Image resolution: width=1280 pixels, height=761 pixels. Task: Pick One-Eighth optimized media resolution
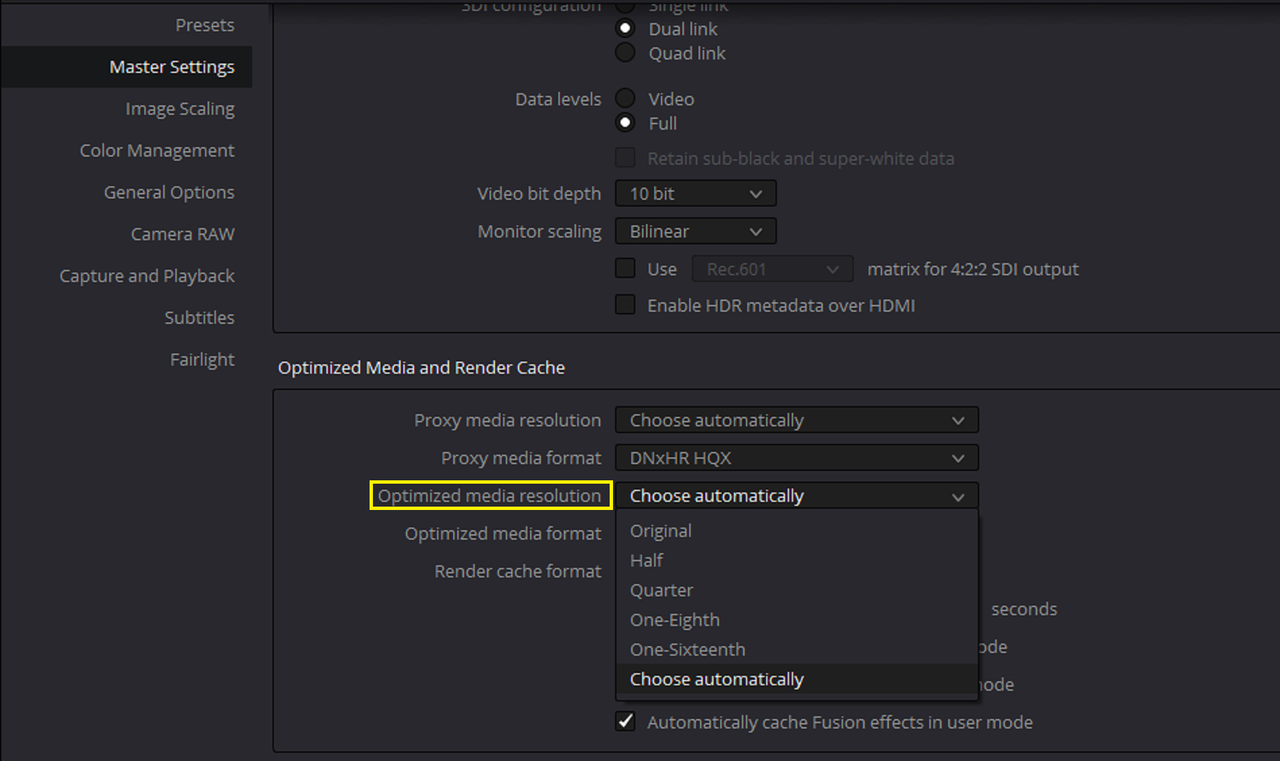point(797,620)
